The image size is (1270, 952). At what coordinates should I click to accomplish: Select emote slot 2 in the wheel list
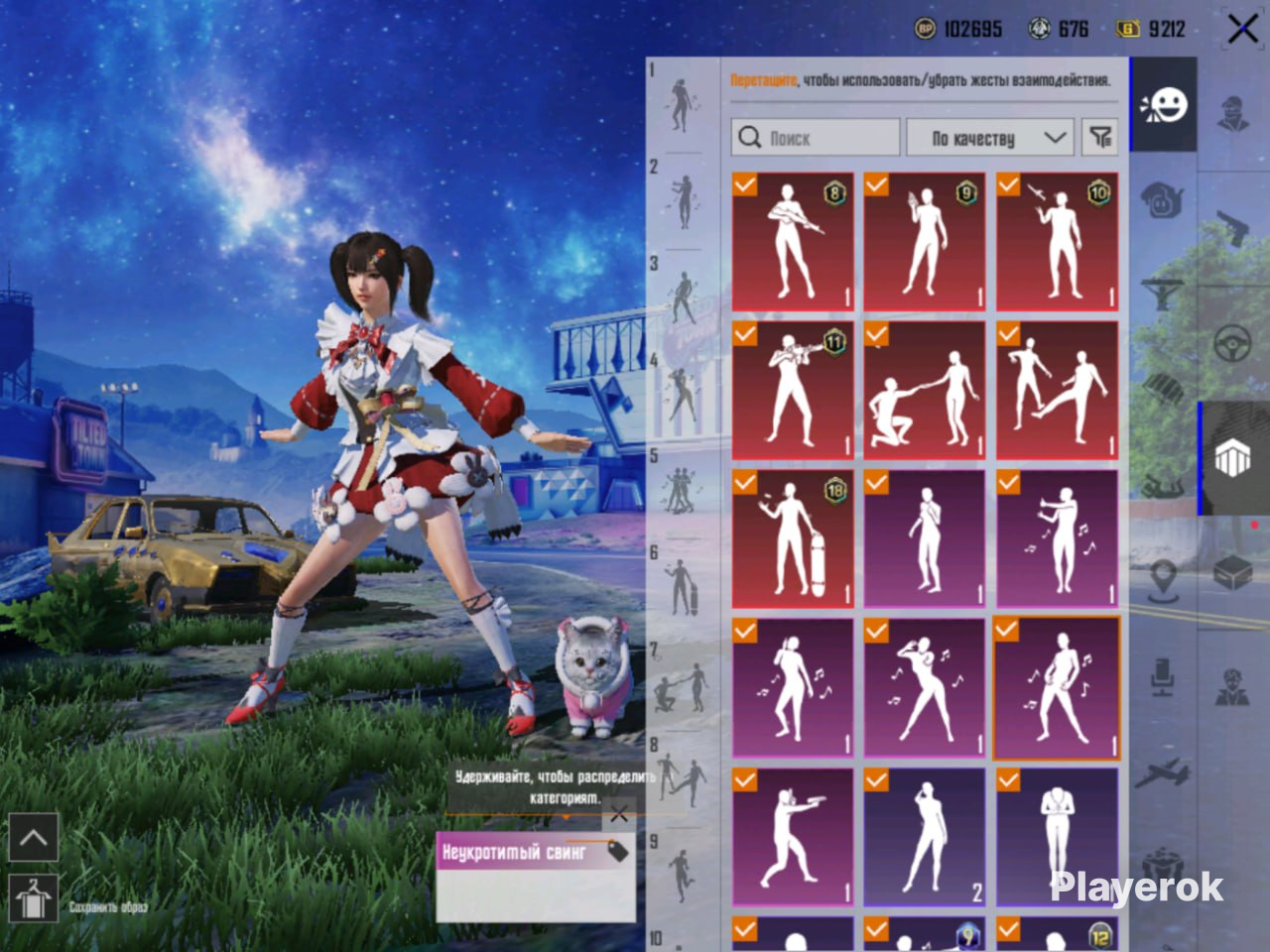tap(682, 201)
